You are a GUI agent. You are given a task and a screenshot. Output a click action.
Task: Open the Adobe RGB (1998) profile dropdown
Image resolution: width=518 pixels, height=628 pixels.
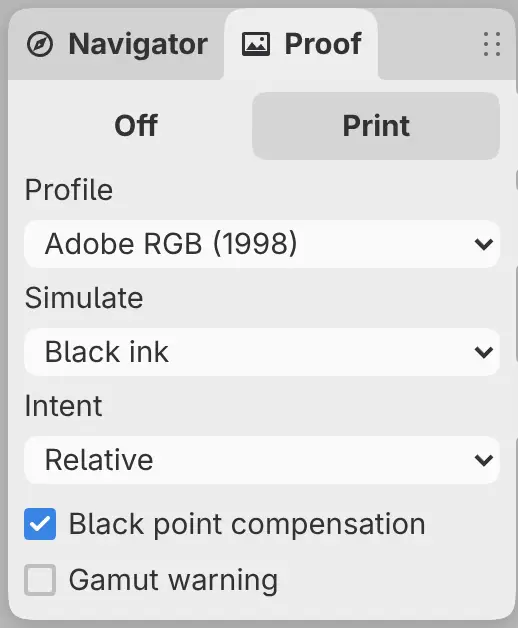[x=262, y=244]
